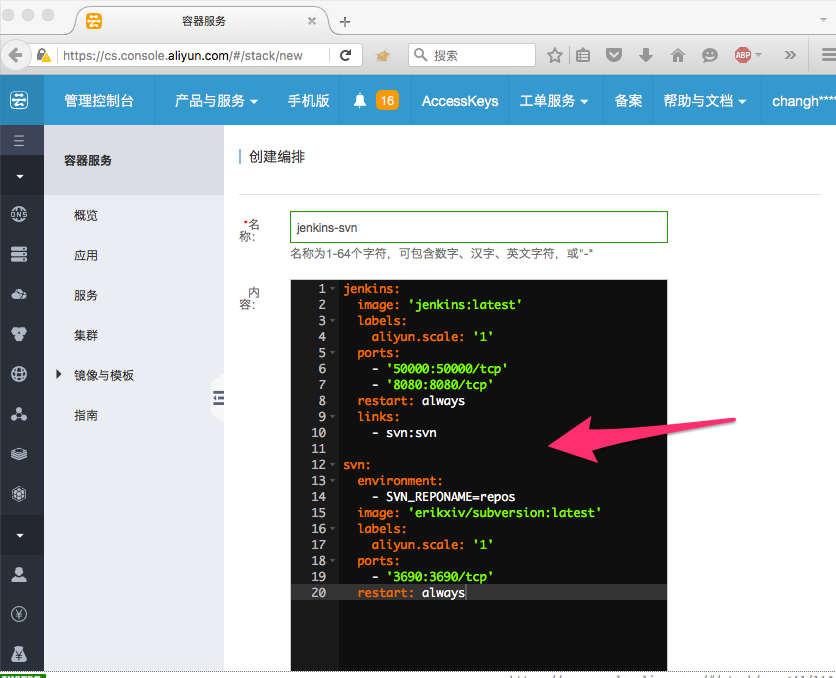Open the hexagon cube sidebar icon

click(x=19, y=494)
